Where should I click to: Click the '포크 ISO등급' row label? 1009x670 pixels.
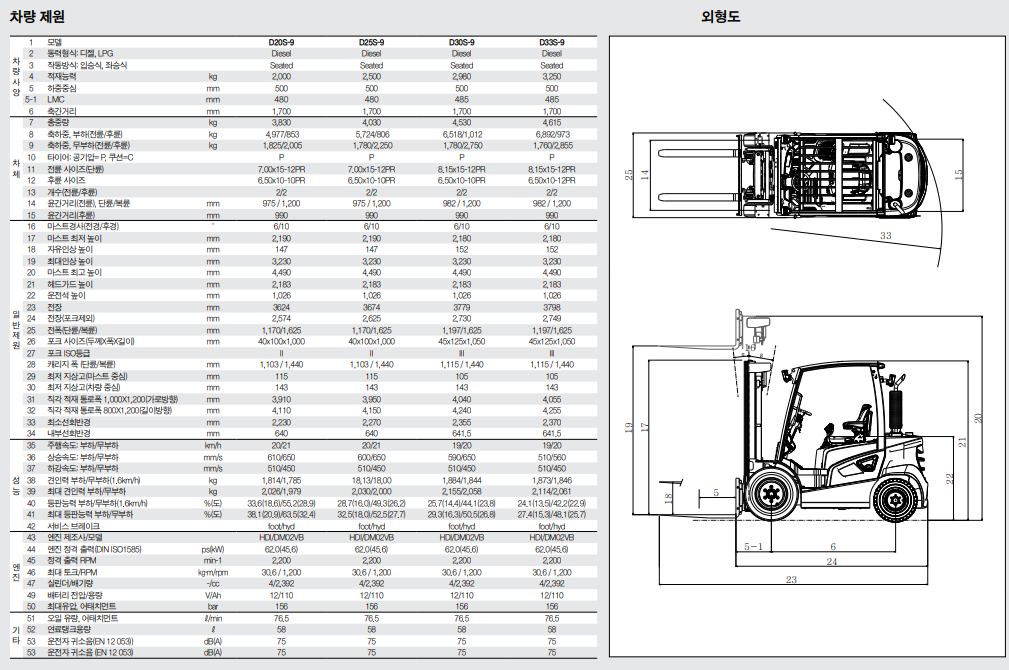coord(68,353)
